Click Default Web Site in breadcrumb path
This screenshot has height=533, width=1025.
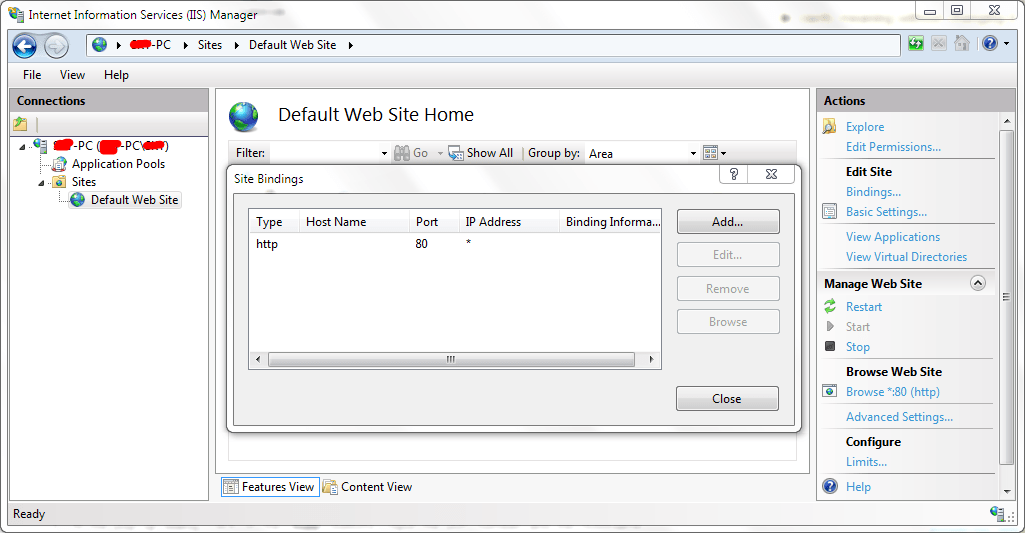(292, 45)
